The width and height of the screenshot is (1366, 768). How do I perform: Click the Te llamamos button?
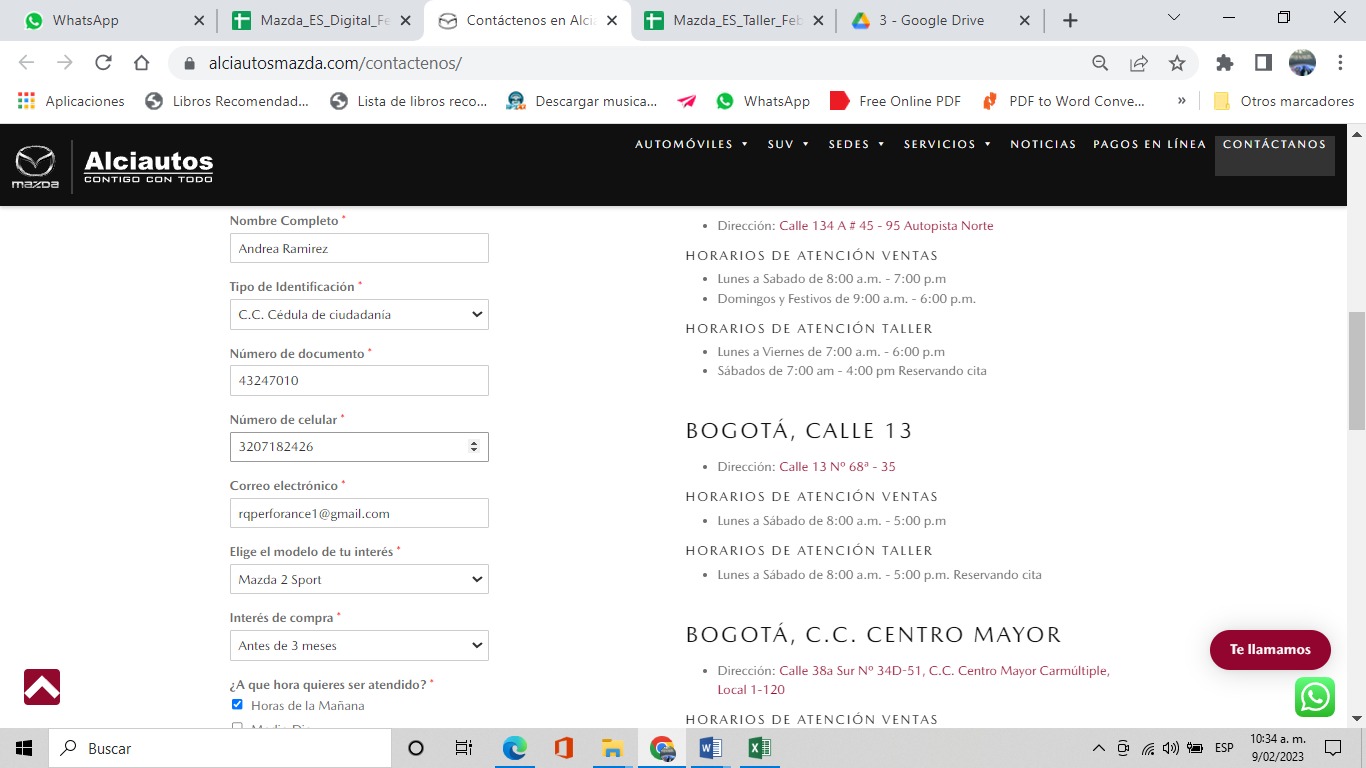1270,650
